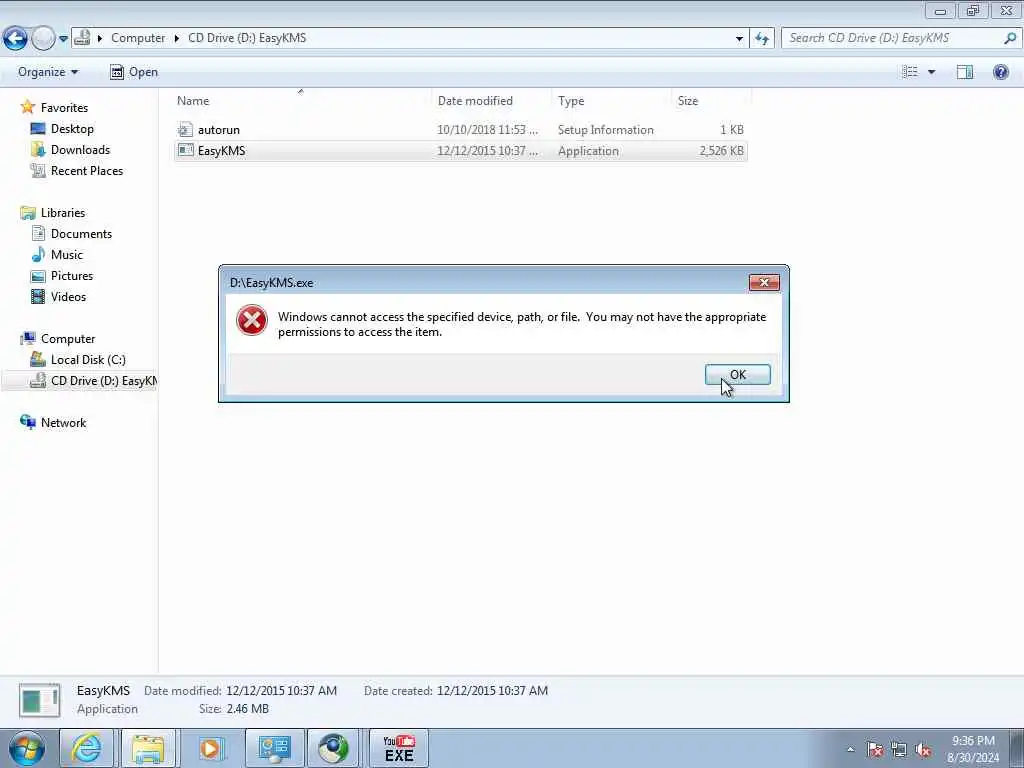The height and width of the screenshot is (768, 1024).
Task: Click the EasyKMS file icon
Action: 185,151
